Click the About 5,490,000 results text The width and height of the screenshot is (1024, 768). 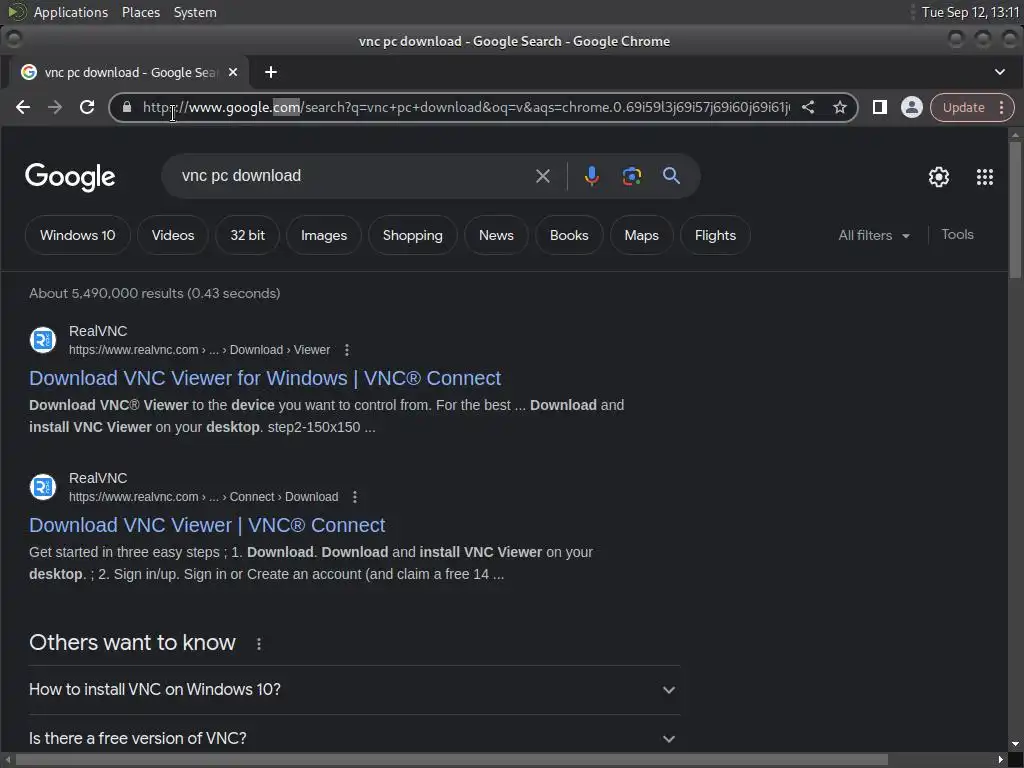[154, 293]
